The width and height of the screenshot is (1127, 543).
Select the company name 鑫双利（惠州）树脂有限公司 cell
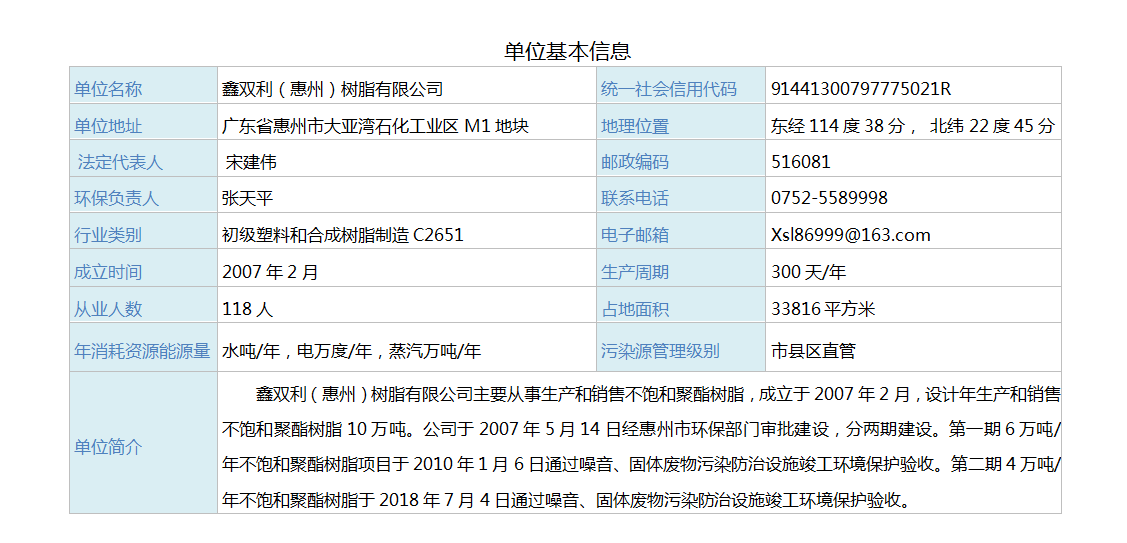[332, 89]
